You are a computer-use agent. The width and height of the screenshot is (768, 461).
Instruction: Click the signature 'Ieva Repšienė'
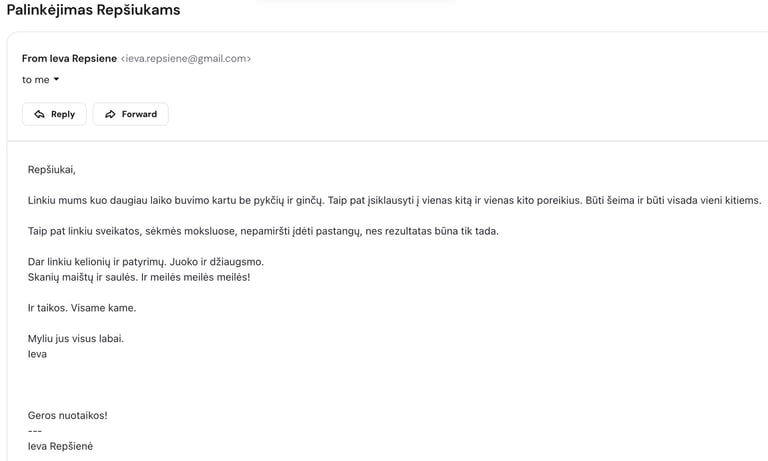pos(60,446)
